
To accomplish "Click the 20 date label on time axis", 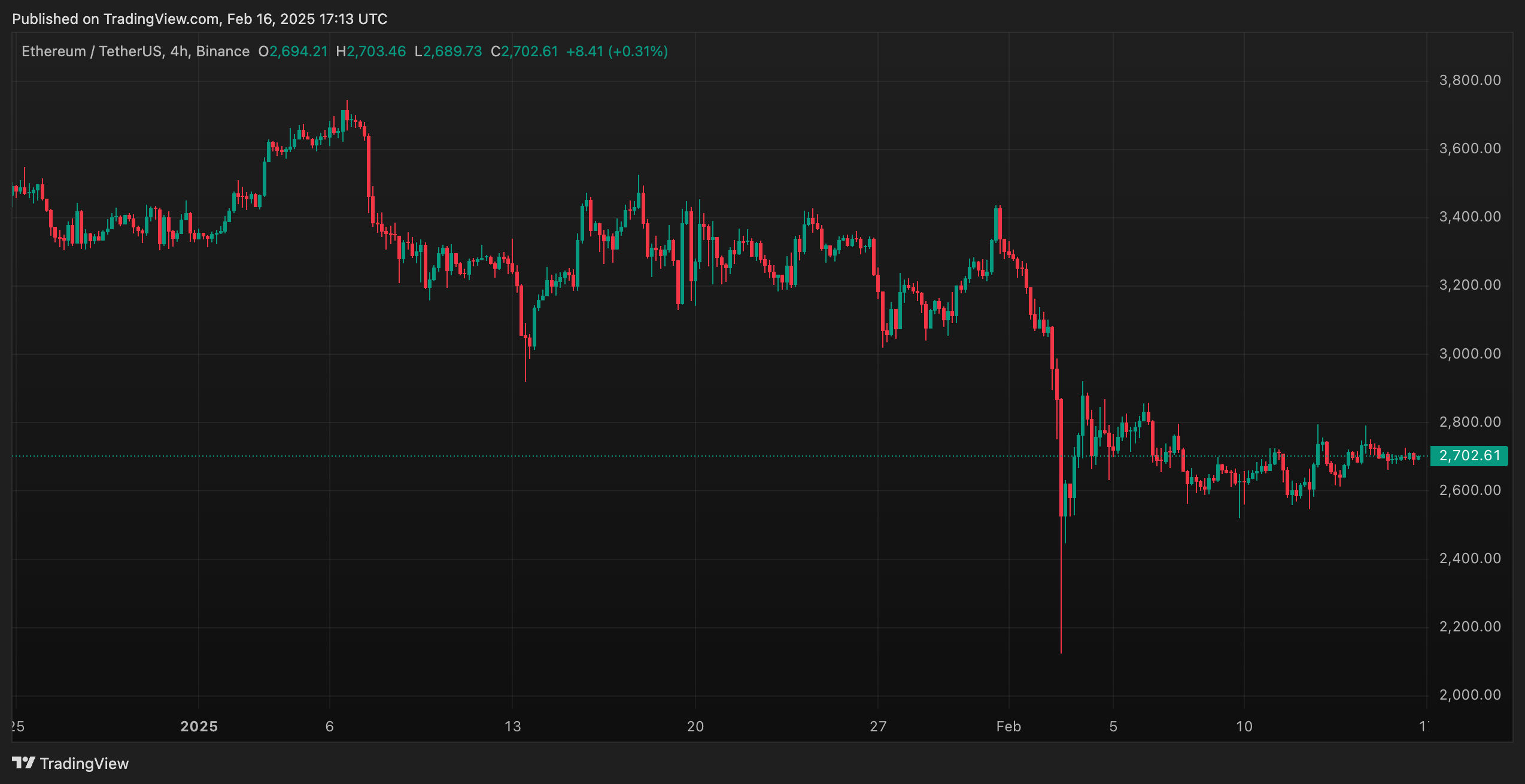I will [695, 727].
